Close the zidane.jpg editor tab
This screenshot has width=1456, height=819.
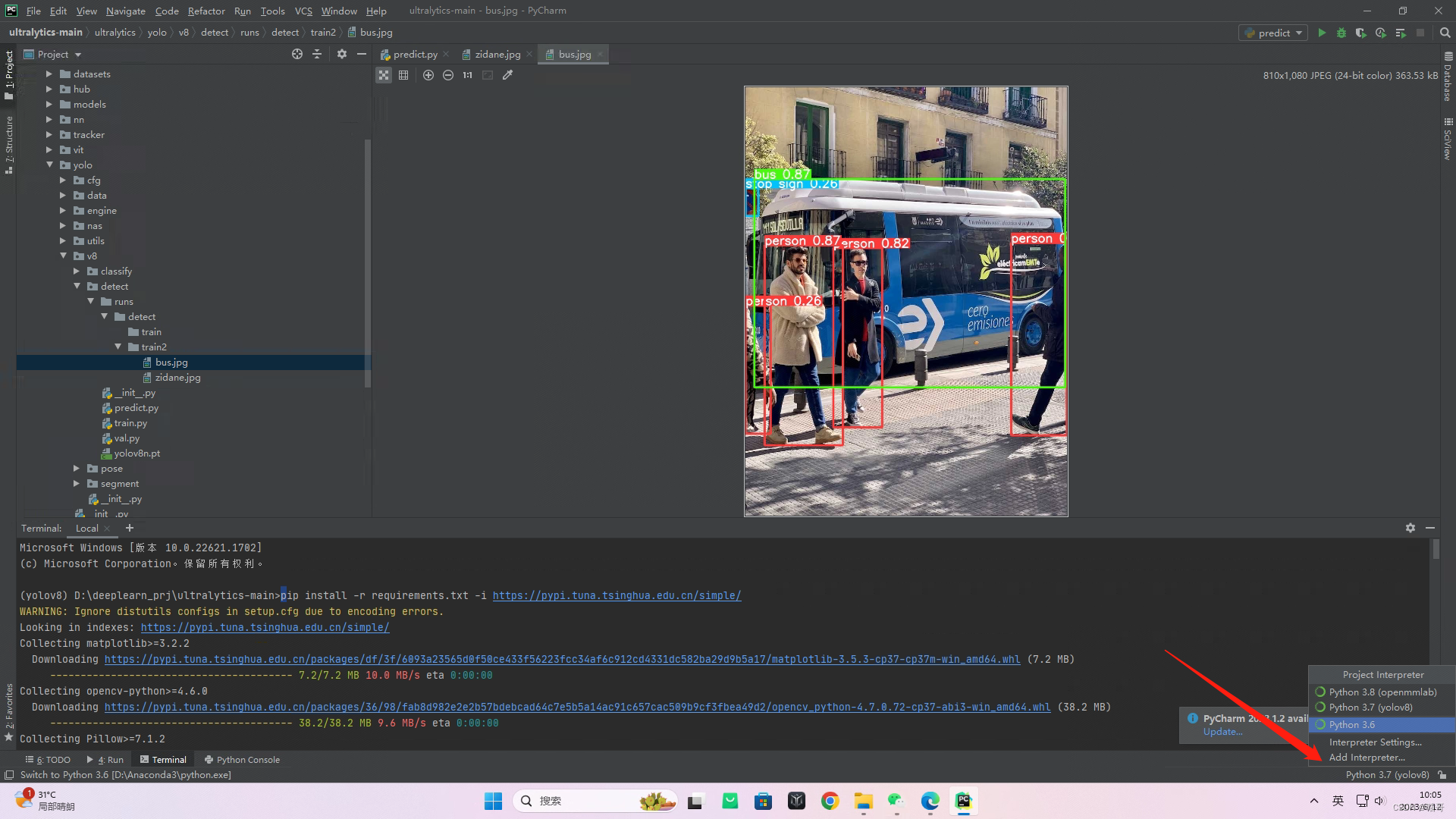coord(529,55)
